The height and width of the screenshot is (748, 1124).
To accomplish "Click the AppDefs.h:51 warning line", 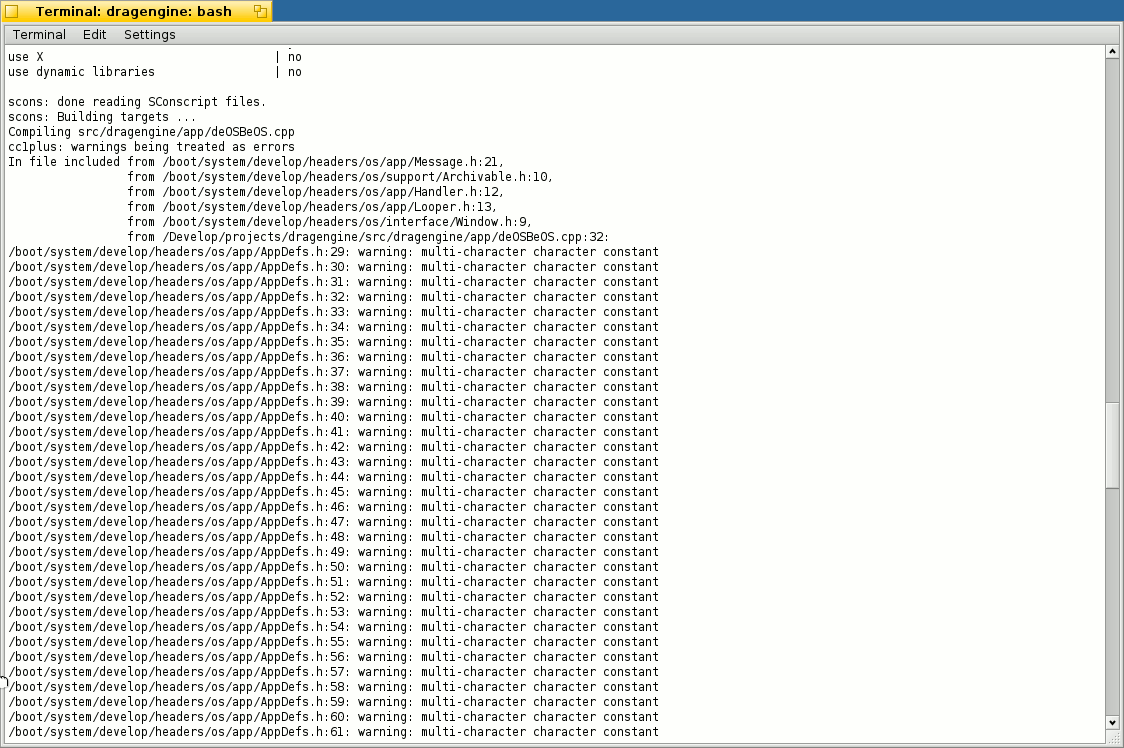I will pyautogui.click(x=333, y=582).
